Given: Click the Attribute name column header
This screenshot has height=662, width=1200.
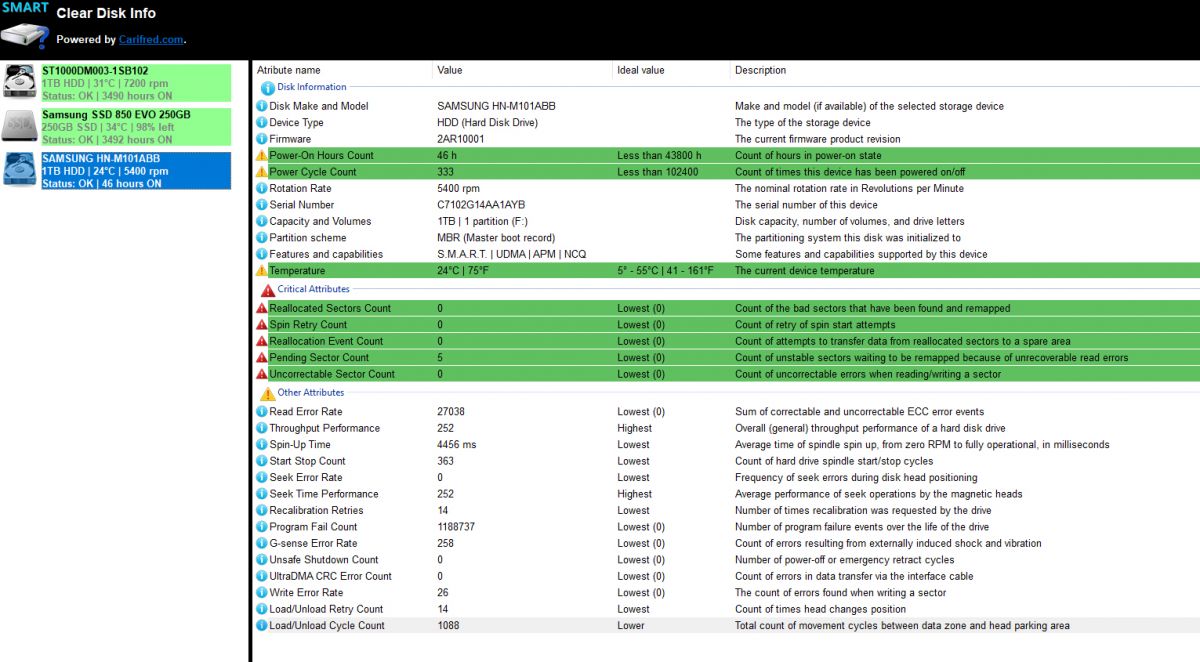Looking at the screenshot, I should pos(289,70).
